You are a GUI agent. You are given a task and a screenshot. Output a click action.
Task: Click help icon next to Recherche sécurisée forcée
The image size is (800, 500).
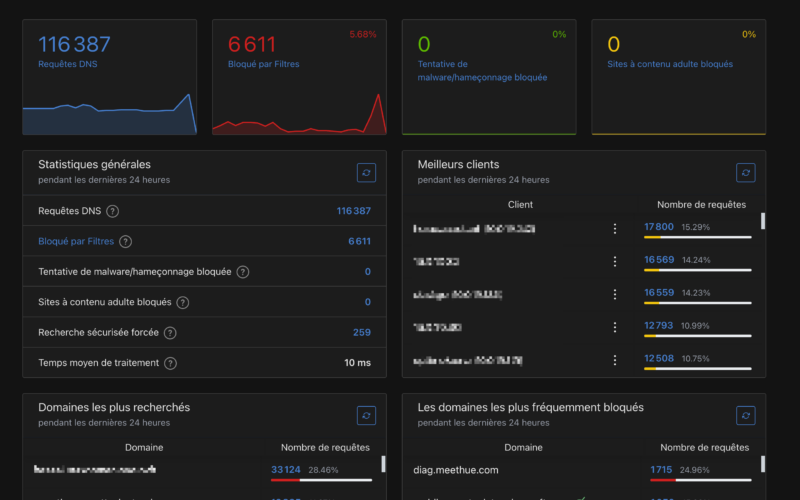(169, 332)
